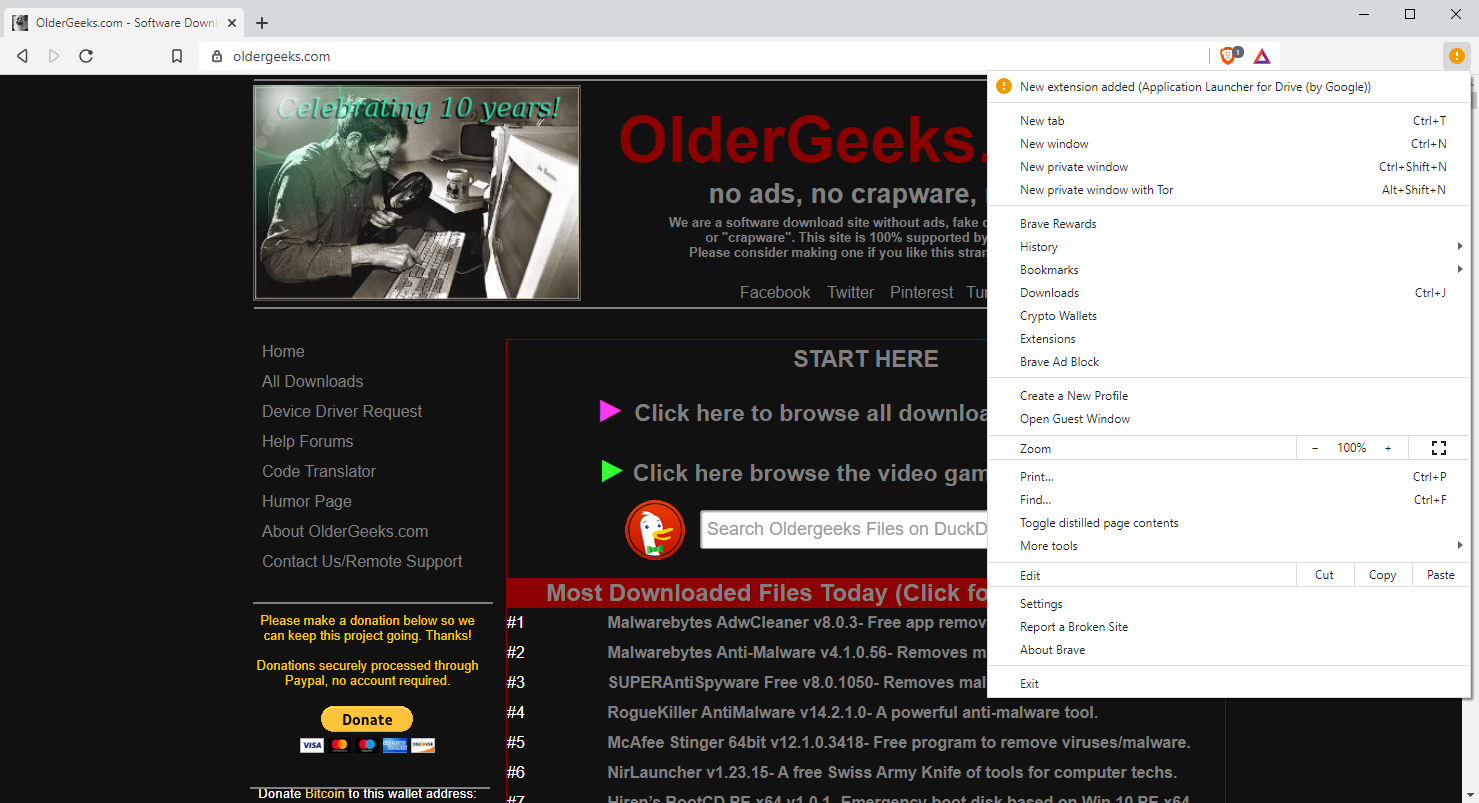Open Help Forums link
This screenshot has width=1479, height=803.
[x=308, y=441]
